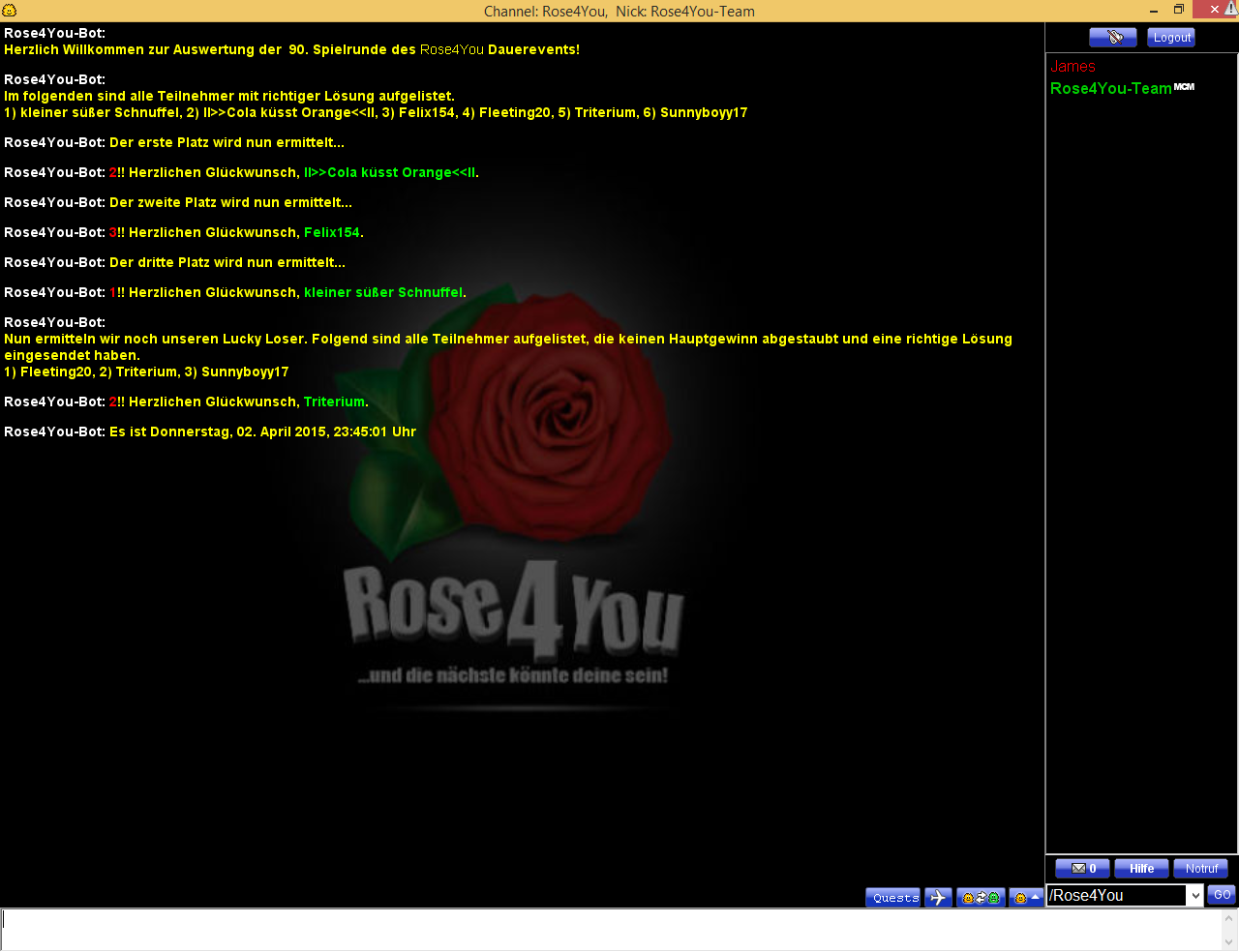Open the Hilfe help button
The width and height of the screenshot is (1239, 952).
(1141, 869)
